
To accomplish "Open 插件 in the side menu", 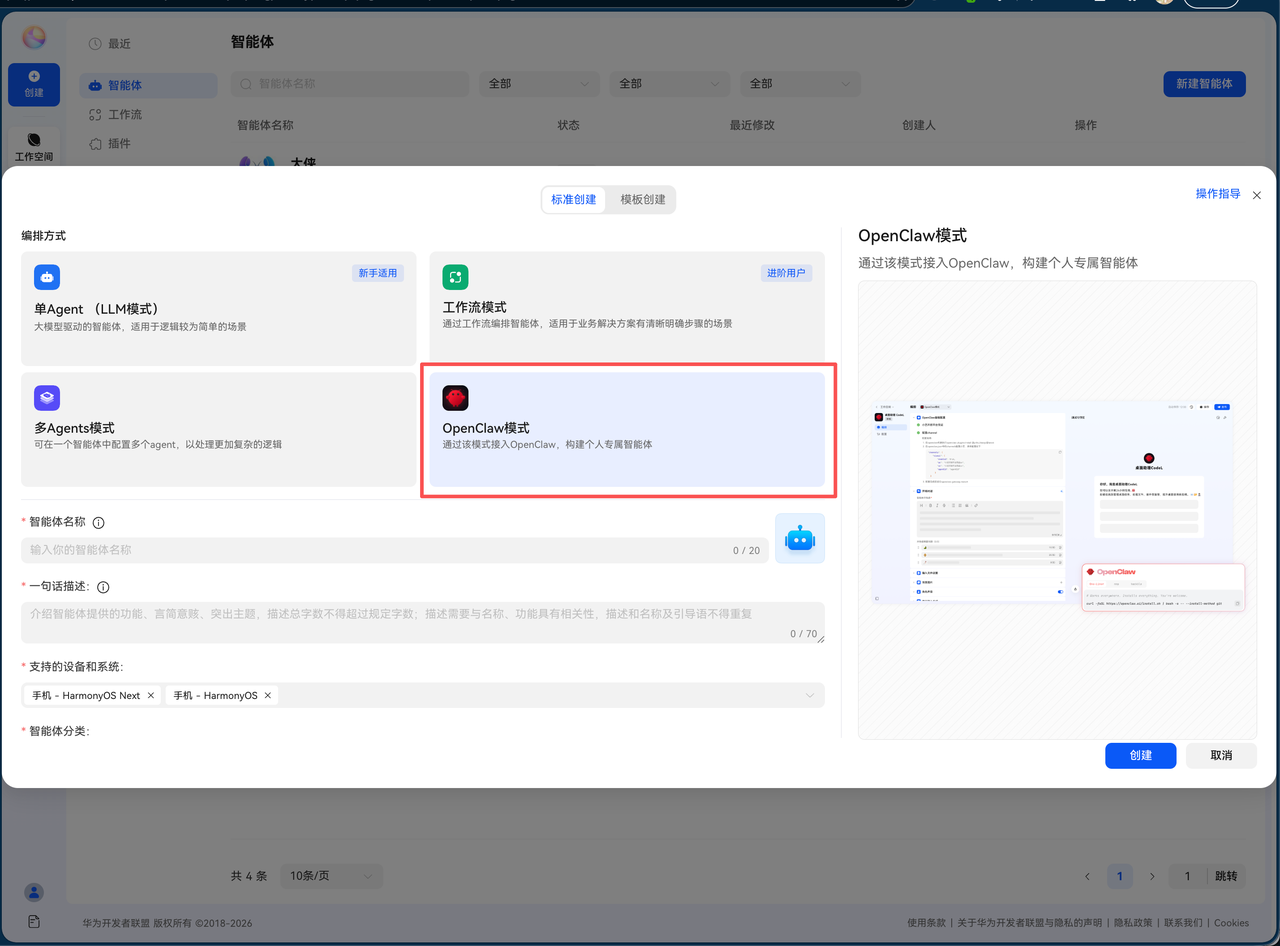I will [x=110, y=144].
